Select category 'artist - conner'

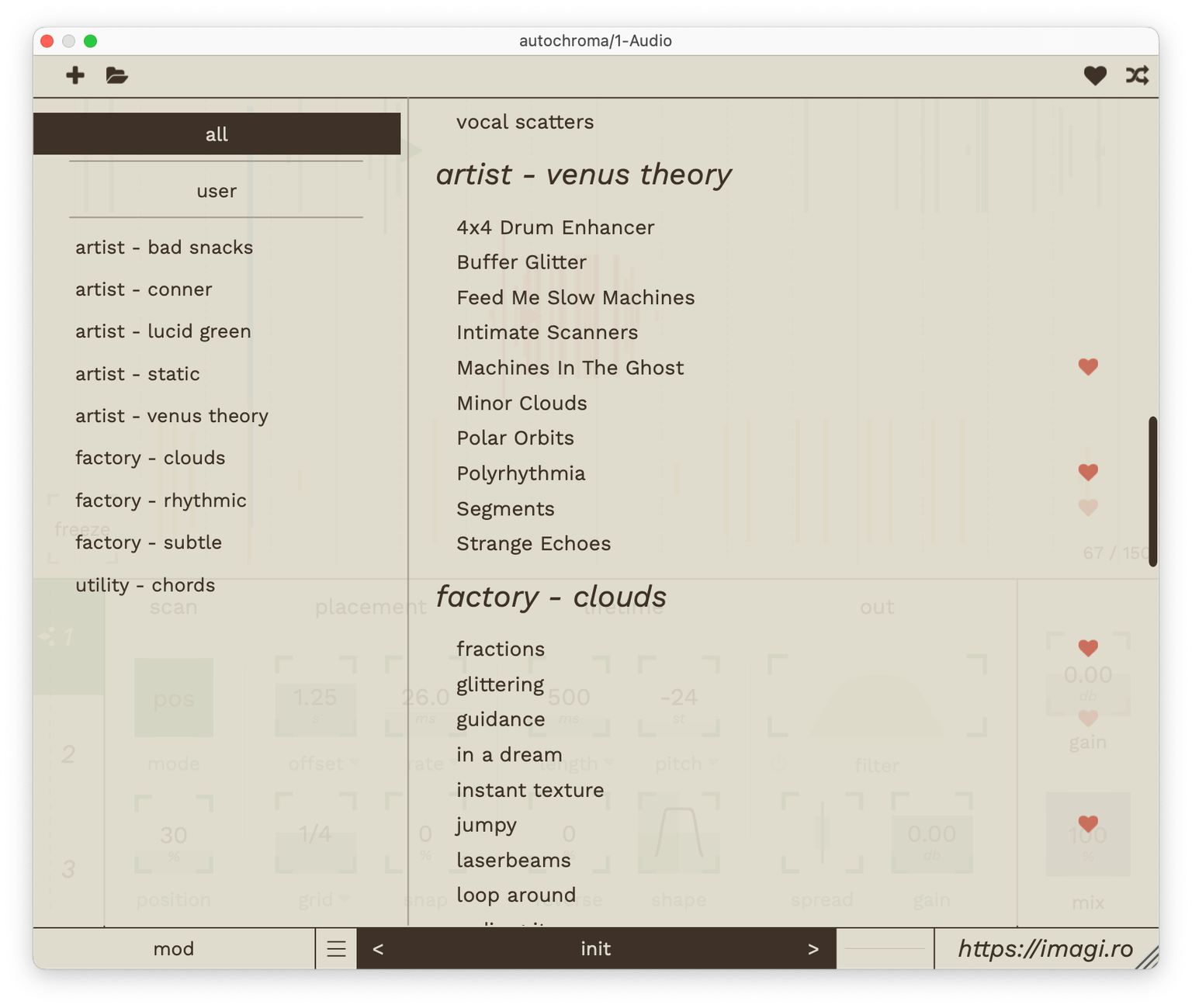tap(144, 289)
